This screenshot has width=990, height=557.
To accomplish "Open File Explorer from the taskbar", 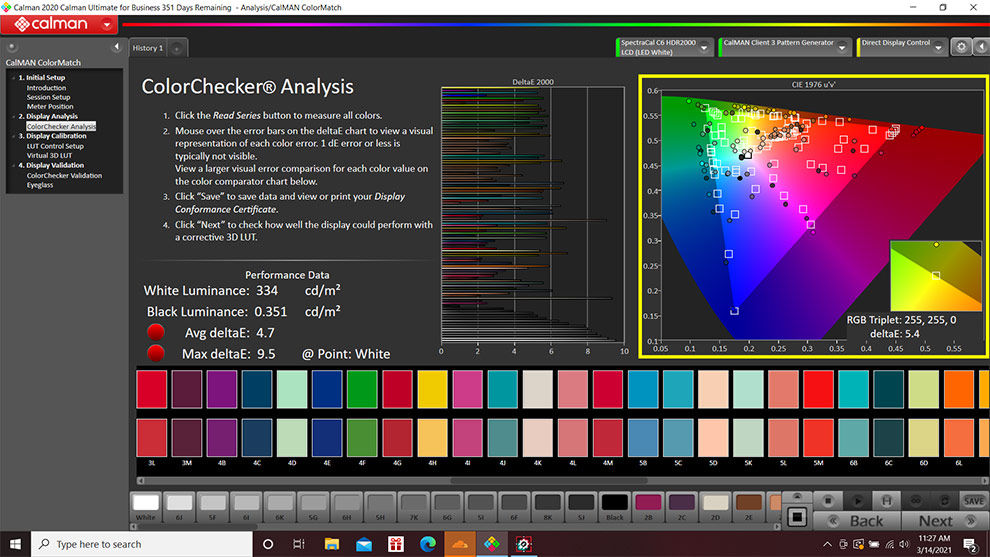I will tap(331, 544).
